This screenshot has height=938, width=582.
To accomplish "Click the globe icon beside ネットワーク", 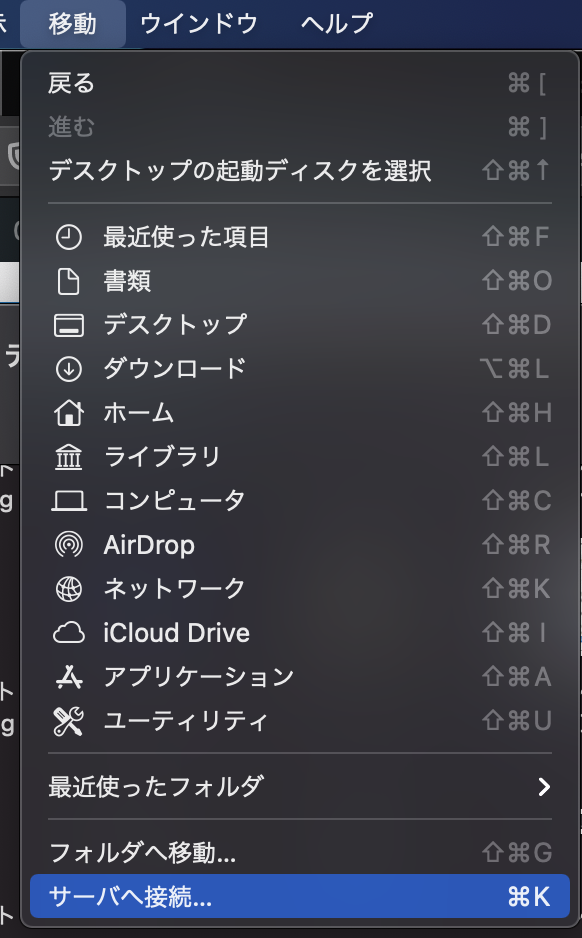I will pyautogui.click(x=69, y=589).
